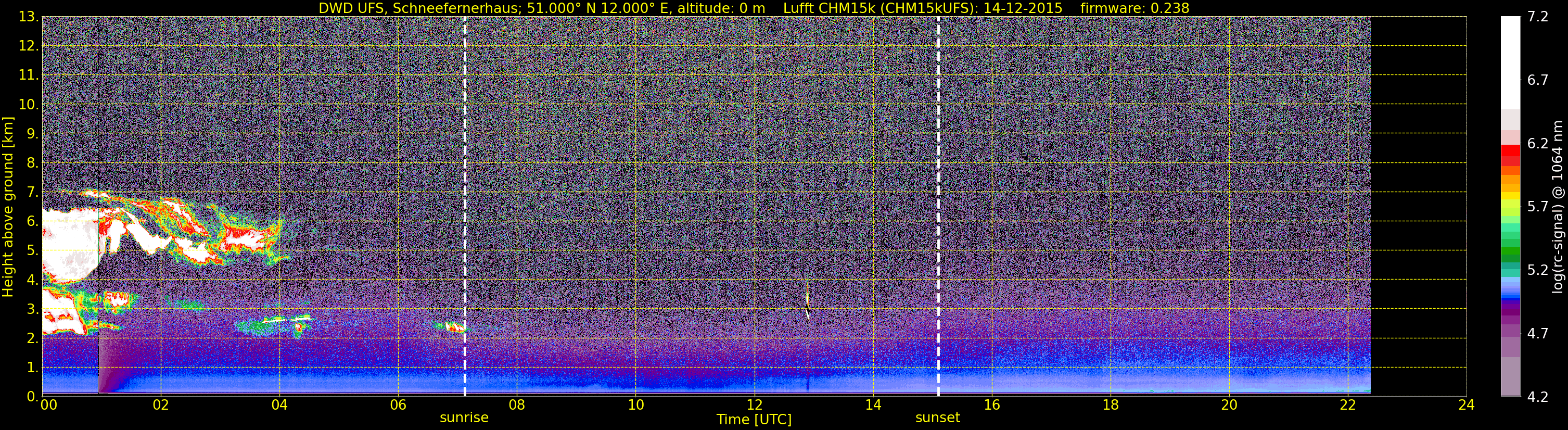This screenshot has height=430, width=1568.
Task: Click the x-axis tick label '24'
Action: 1467,405
